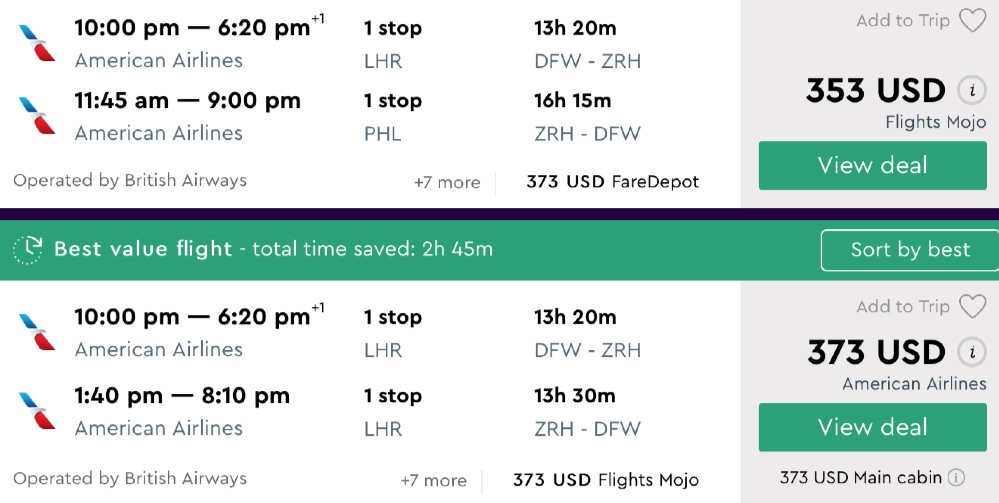The image size is (999, 503).
Task: Open the info icon beside 353 USD price
Action: (x=970, y=91)
